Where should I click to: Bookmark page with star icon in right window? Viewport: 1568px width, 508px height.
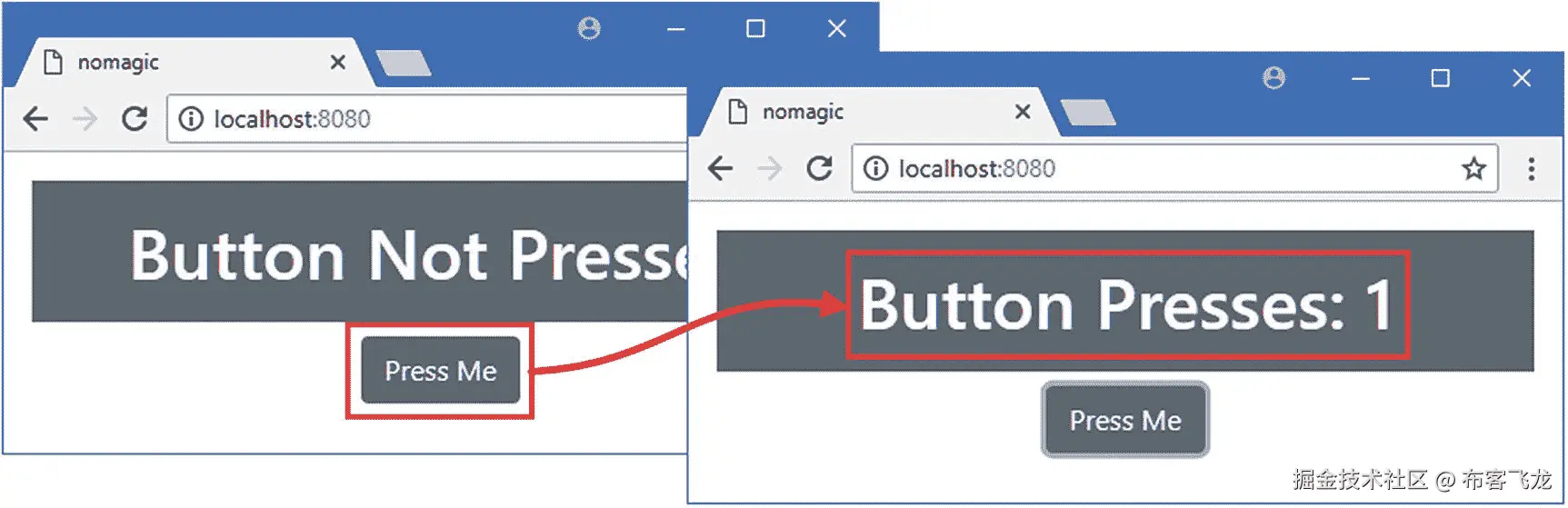(1473, 168)
